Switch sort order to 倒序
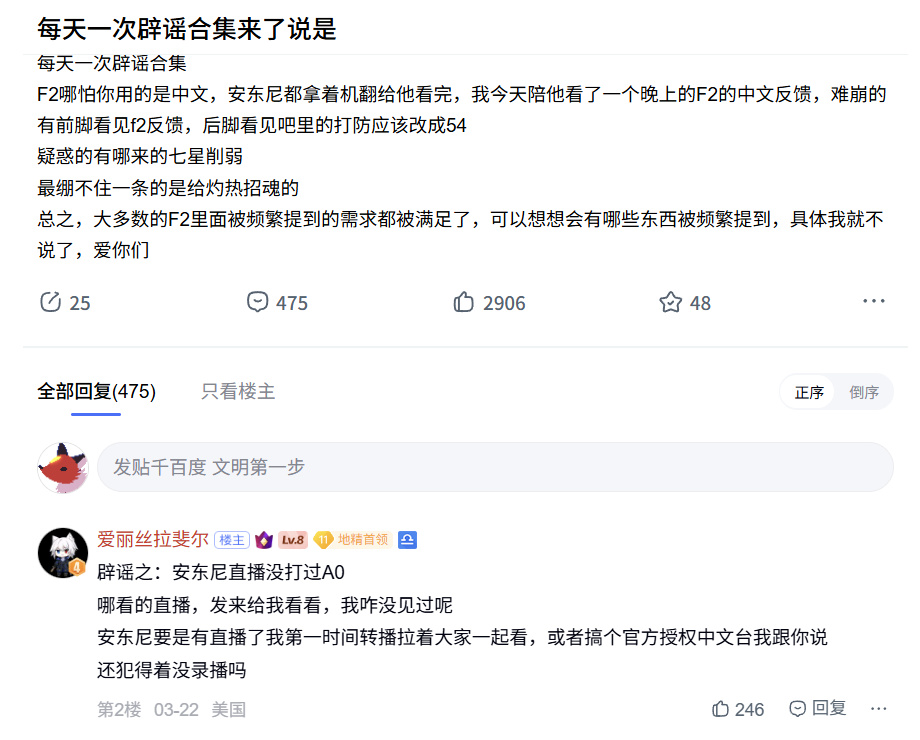The height and width of the screenshot is (740, 920). point(864,392)
